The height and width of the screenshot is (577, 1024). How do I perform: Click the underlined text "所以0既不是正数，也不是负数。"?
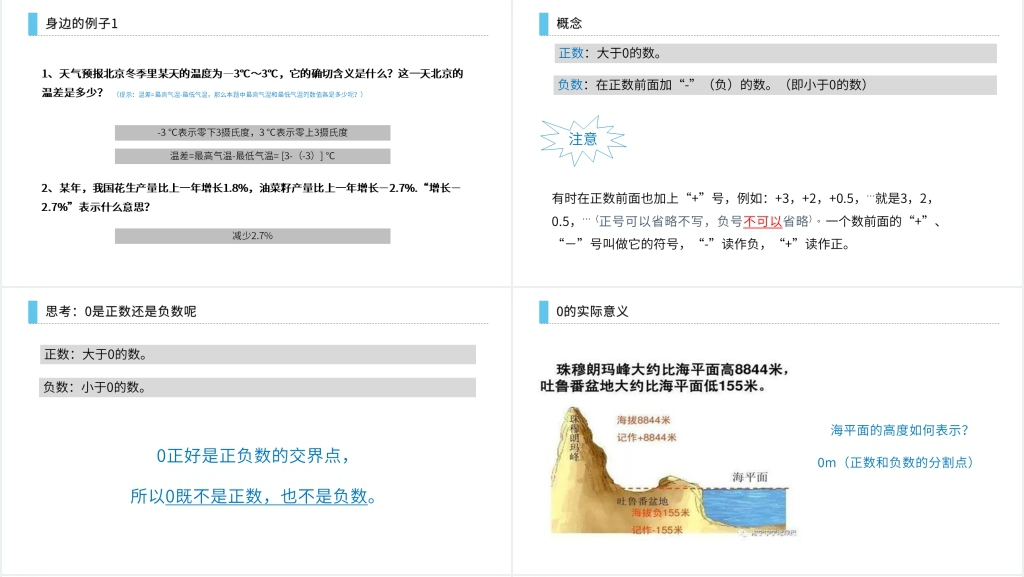coord(253,497)
